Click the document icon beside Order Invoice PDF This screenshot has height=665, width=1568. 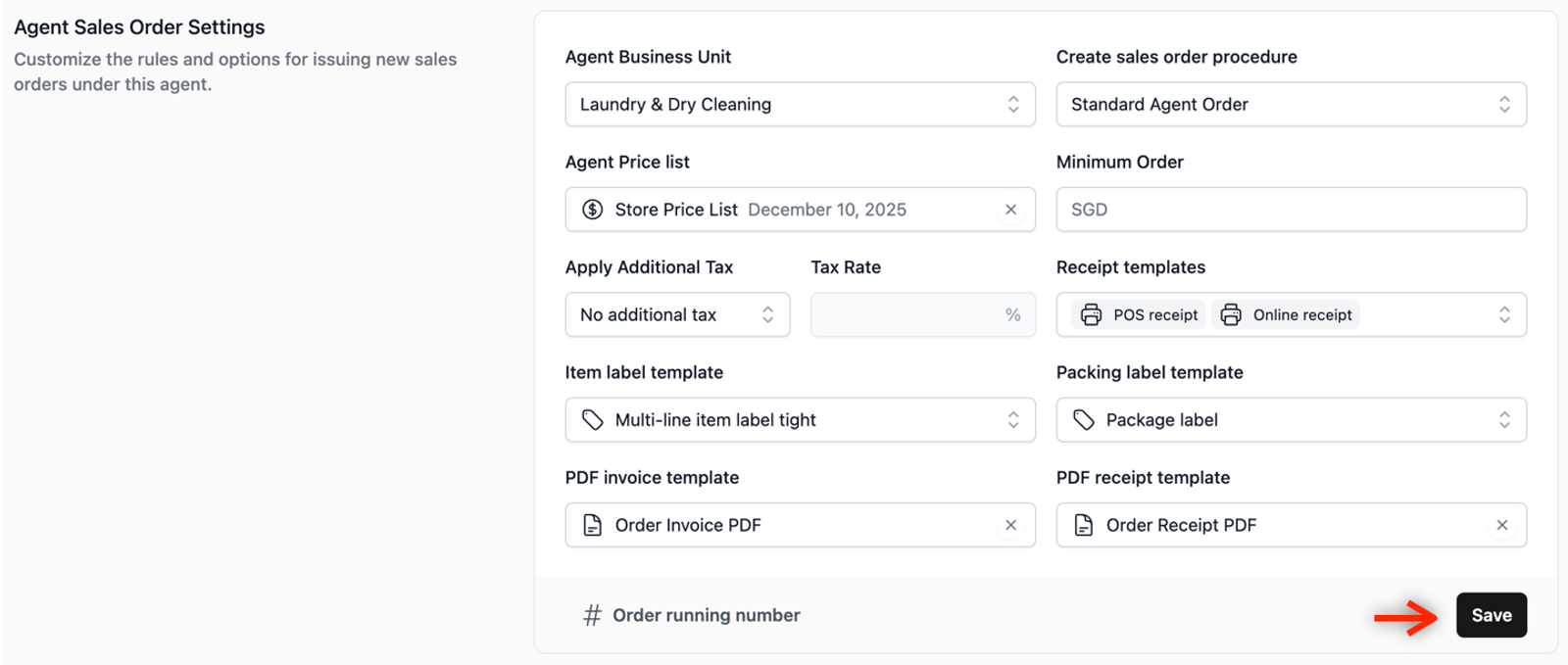click(592, 525)
